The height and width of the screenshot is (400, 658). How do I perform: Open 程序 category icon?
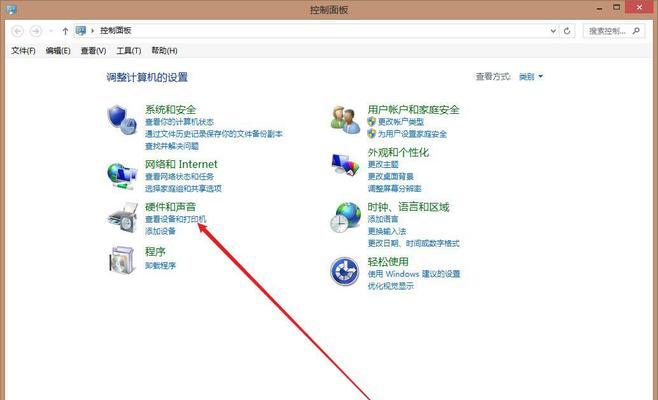122,259
